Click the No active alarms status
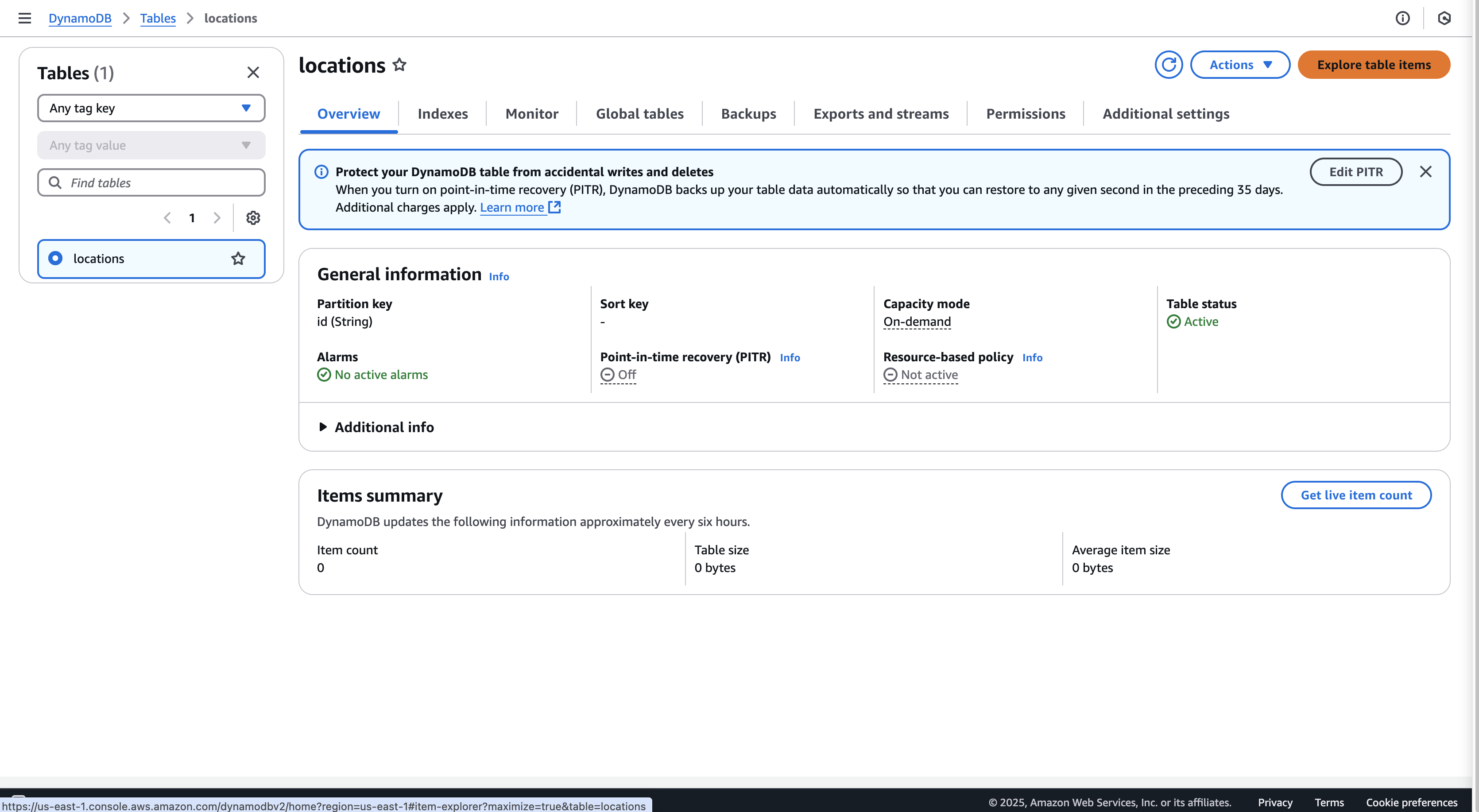Image resolution: width=1479 pixels, height=812 pixels. tap(372, 375)
